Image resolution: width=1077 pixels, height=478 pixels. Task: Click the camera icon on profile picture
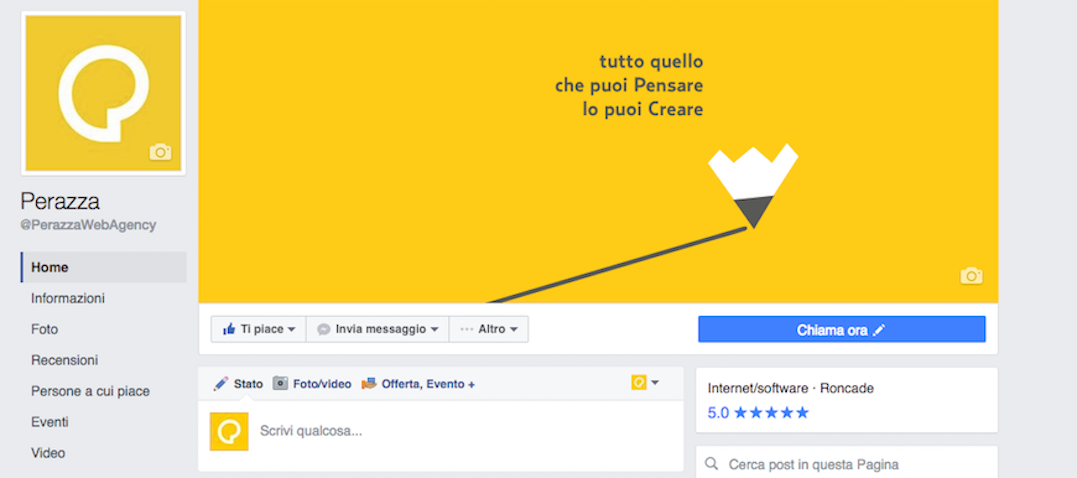tap(160, 152)
